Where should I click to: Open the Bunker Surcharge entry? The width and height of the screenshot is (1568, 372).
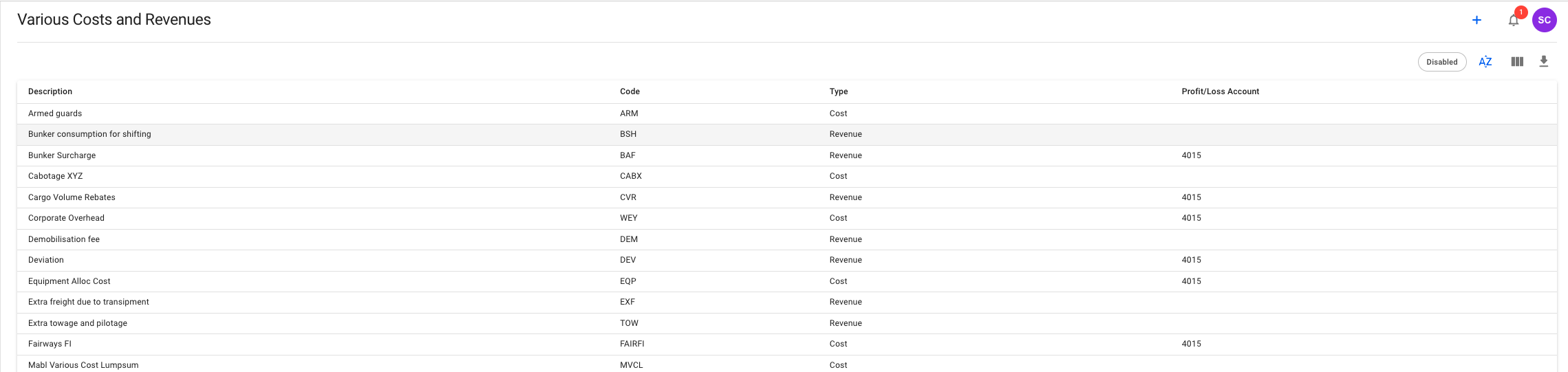(62, 155)
